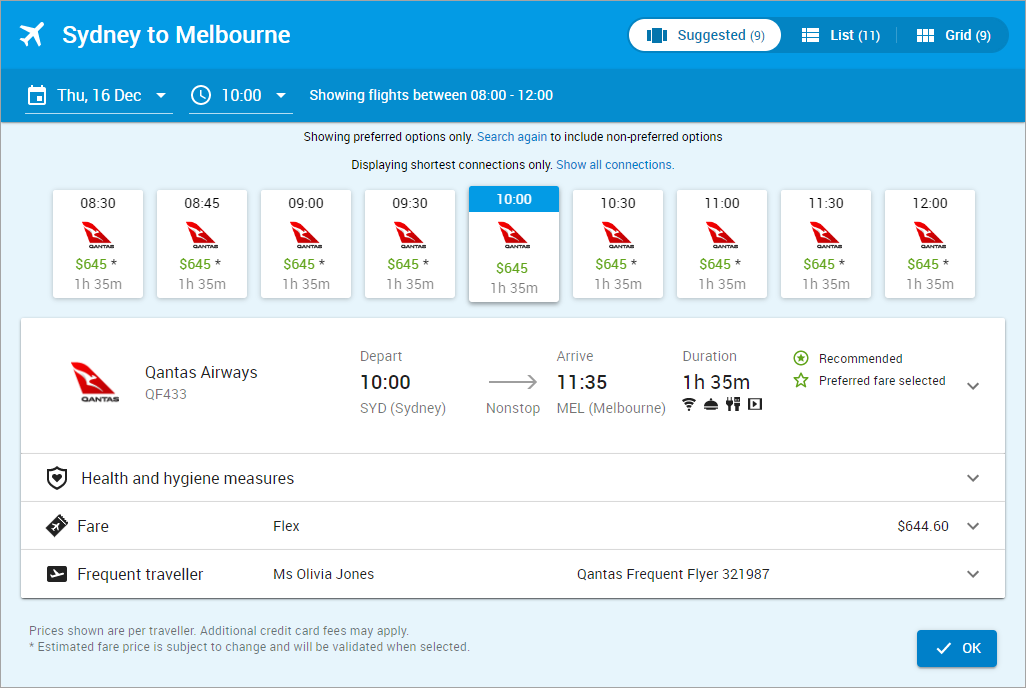The image size is (1026, 688).
Task: Click the Frequent traveller plane icon
Action: click(57, 574)
